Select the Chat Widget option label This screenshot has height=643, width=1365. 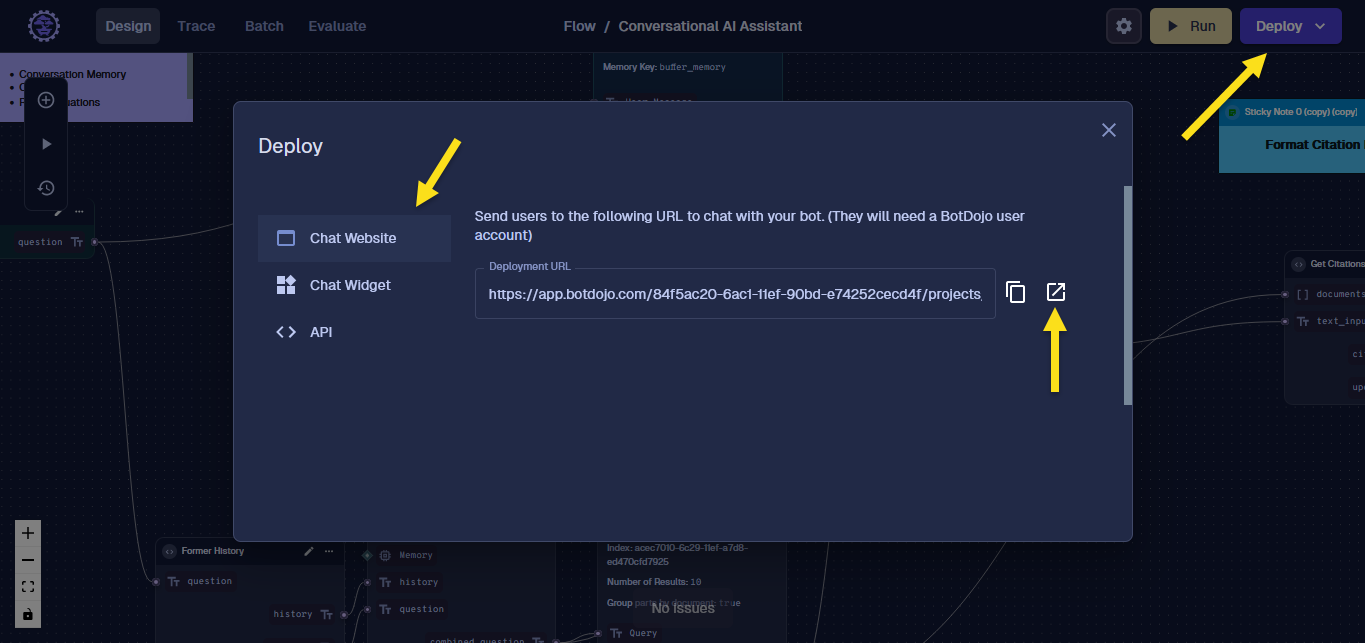(350, 285)
